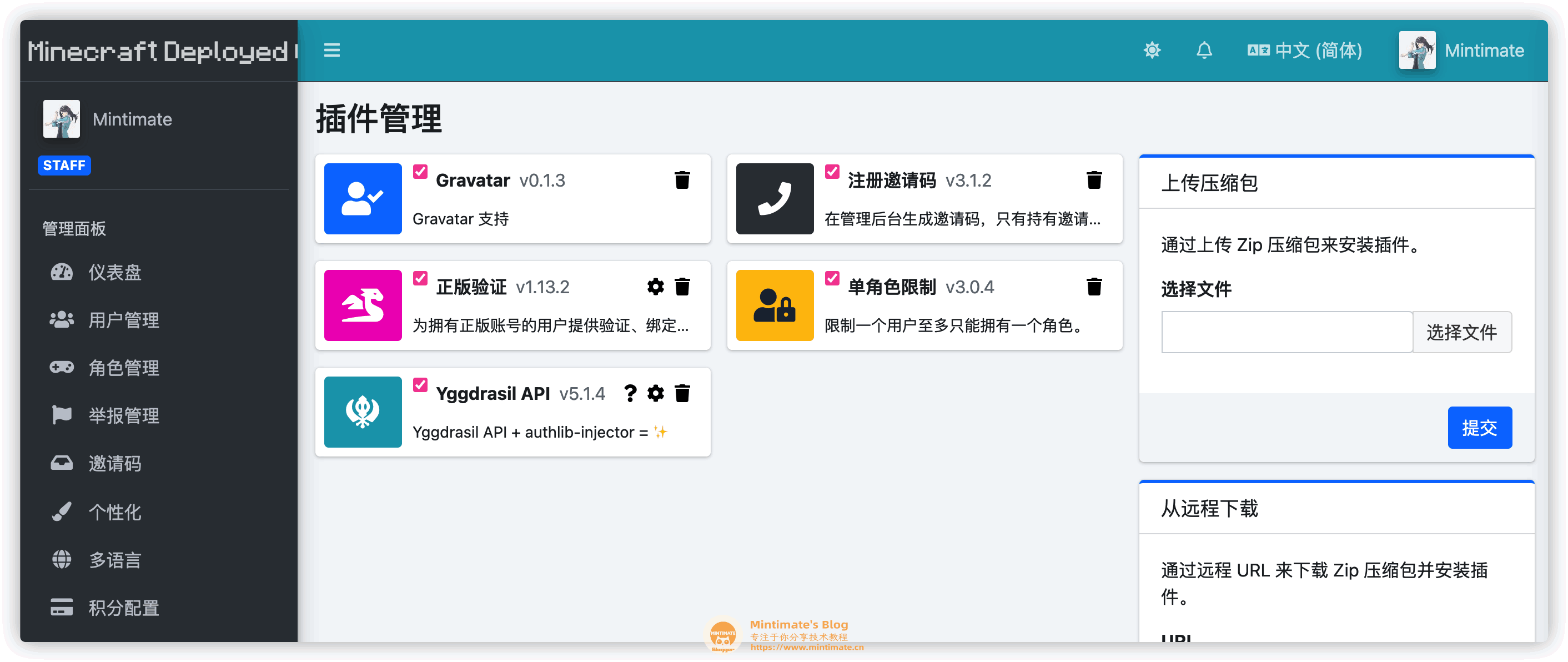Click the 插件管理 page heading
1568x662 pixels.
click(x=379, y=118)
